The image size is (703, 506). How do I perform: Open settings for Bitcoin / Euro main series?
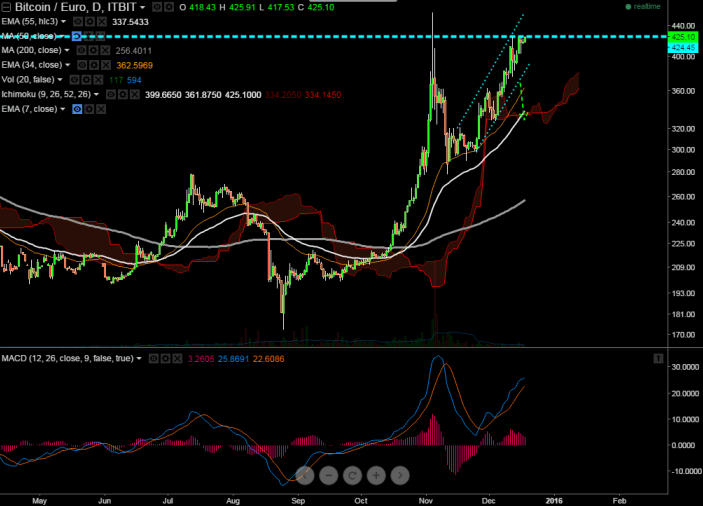click(x=169, y=7)
